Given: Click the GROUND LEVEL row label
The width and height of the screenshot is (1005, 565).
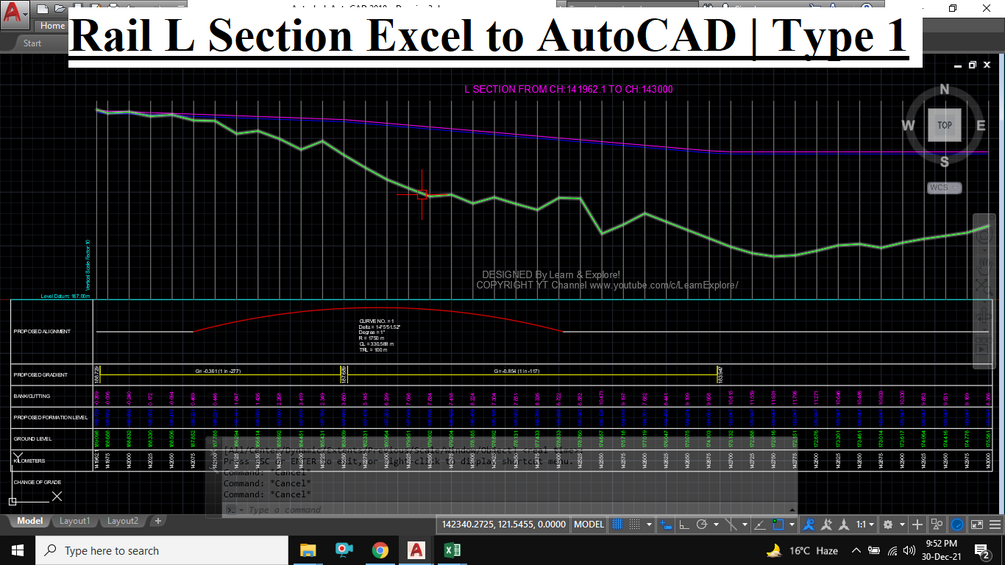Looking at the screenshot, I should pos(33,439).
